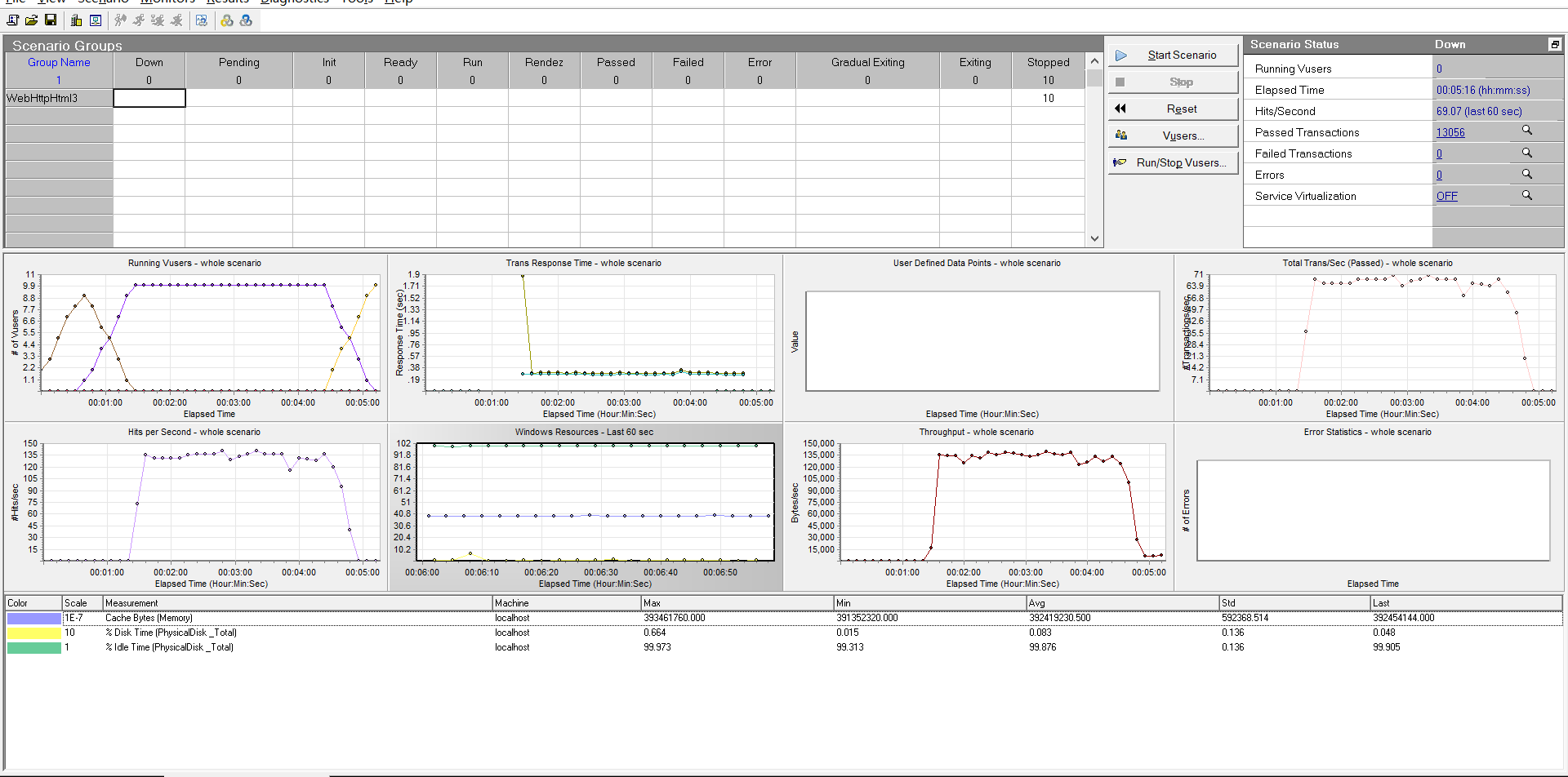
Task: Click the Initialize Vusers running figure icon
Action: pos(120,20)
